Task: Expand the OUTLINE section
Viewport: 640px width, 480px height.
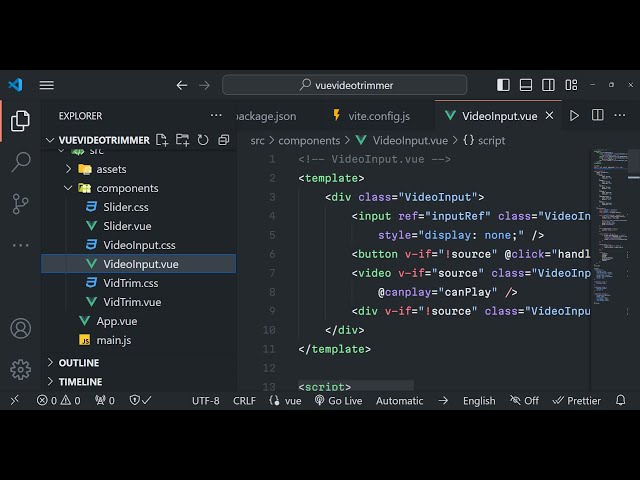Action: coord(78,363)
